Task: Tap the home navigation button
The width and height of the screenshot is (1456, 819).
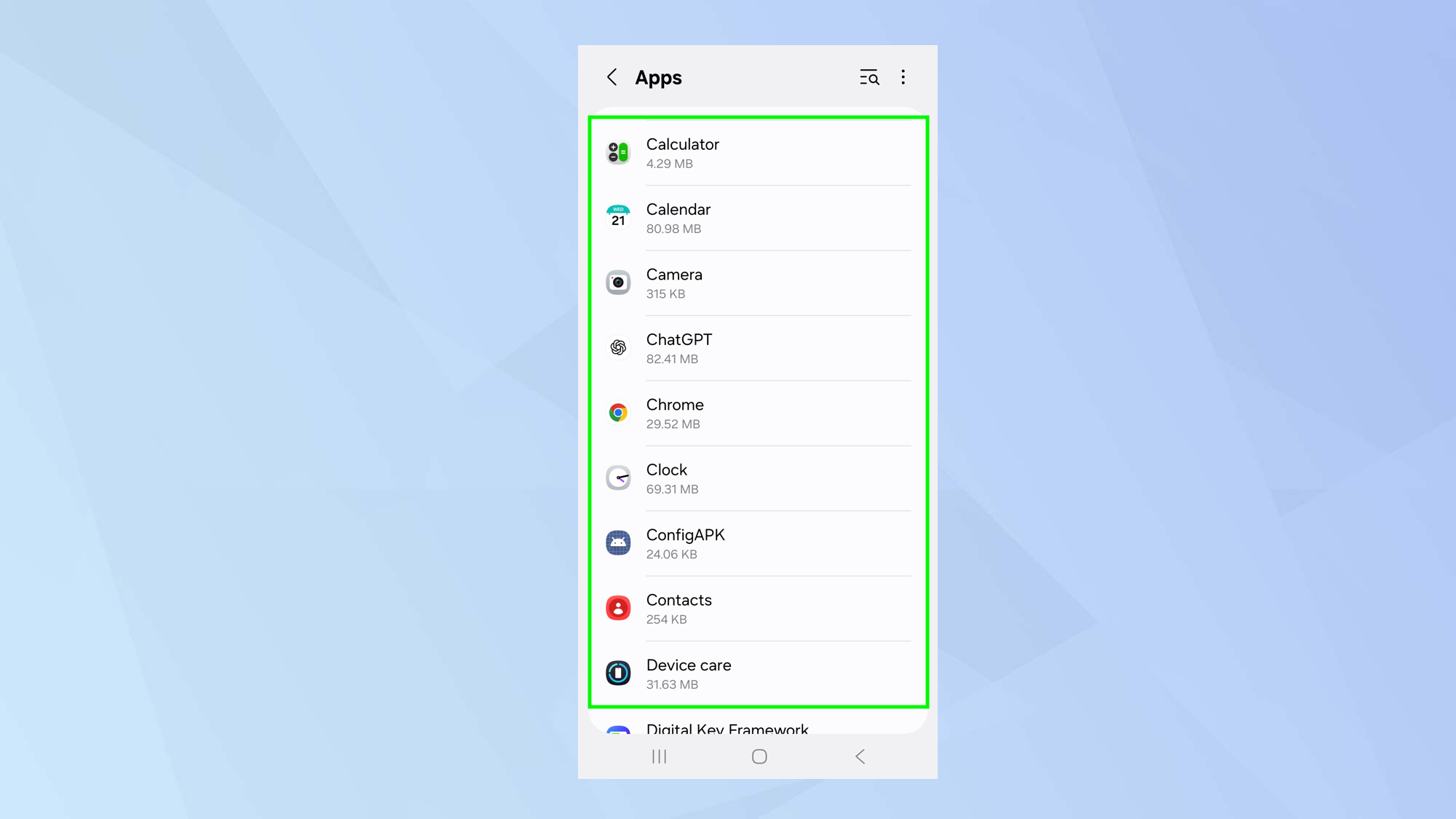Action: (759, 756)
